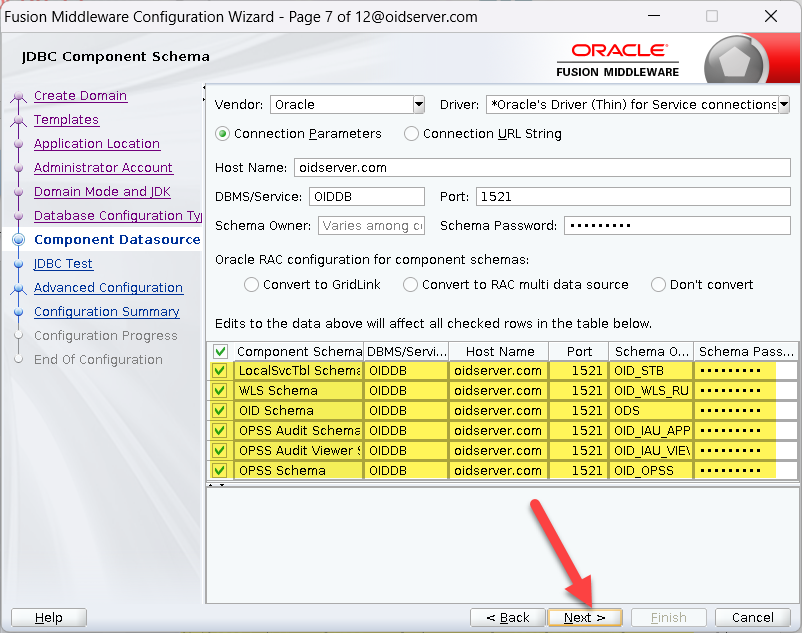802x633 pixels.
Task: Click the Next button
Action: [585, 618]
